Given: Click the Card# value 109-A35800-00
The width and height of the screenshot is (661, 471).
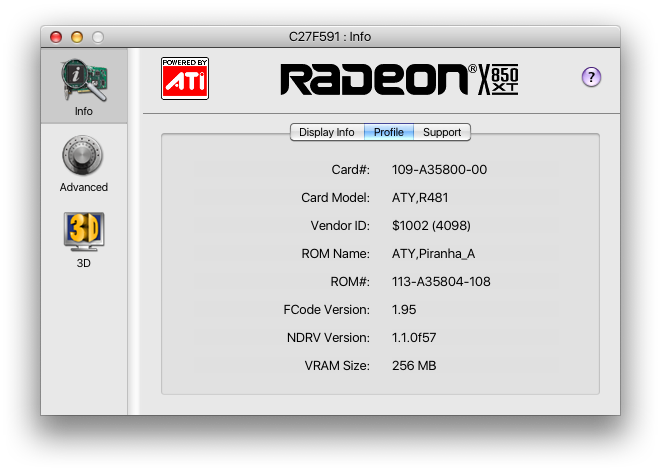Looking at the screenshot, I should pyautogui.click(x=439, y=170).
